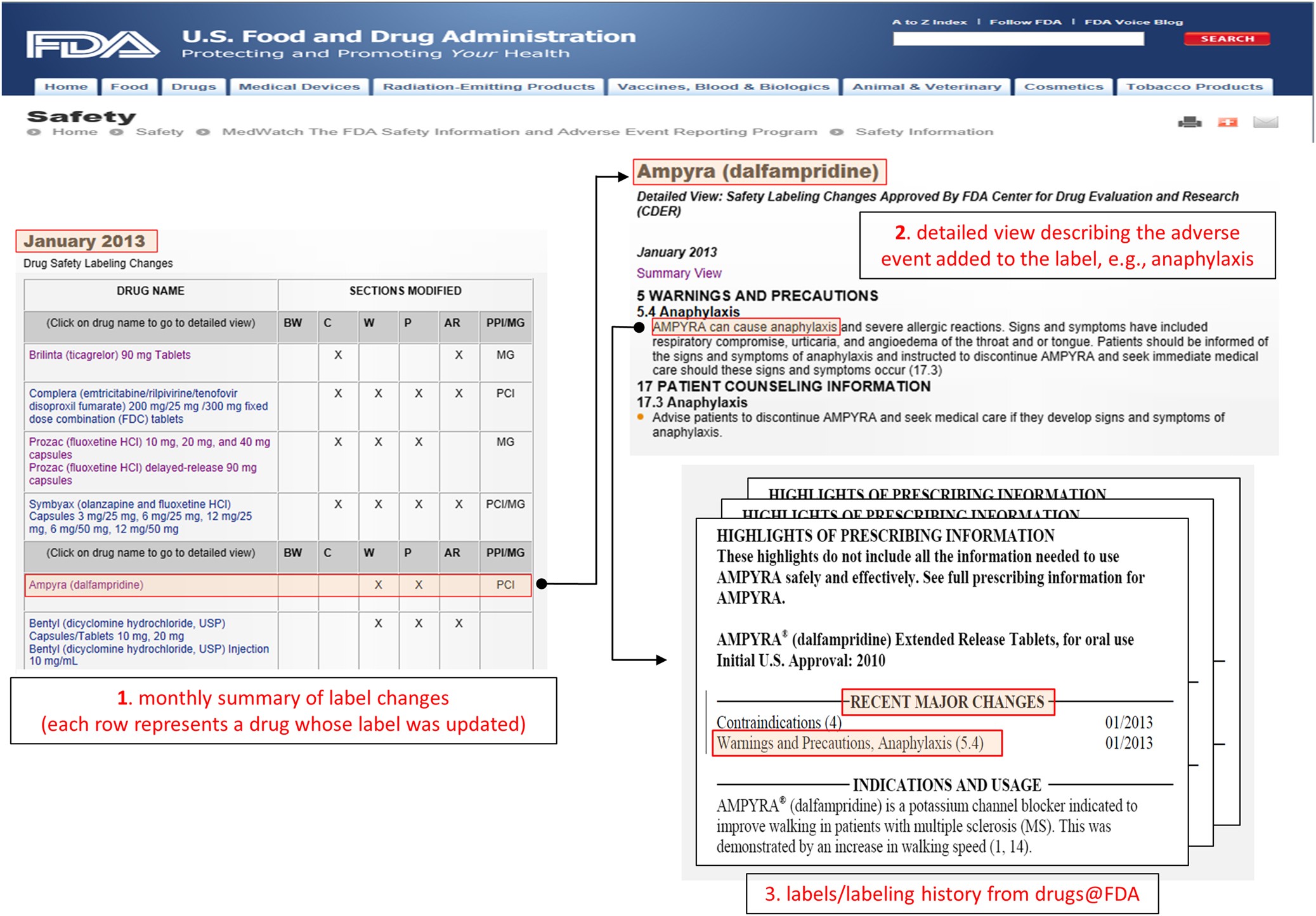Screen dimensions: 1316x916
Task: Click the red SEARCH button
Action: point(1227,39)
